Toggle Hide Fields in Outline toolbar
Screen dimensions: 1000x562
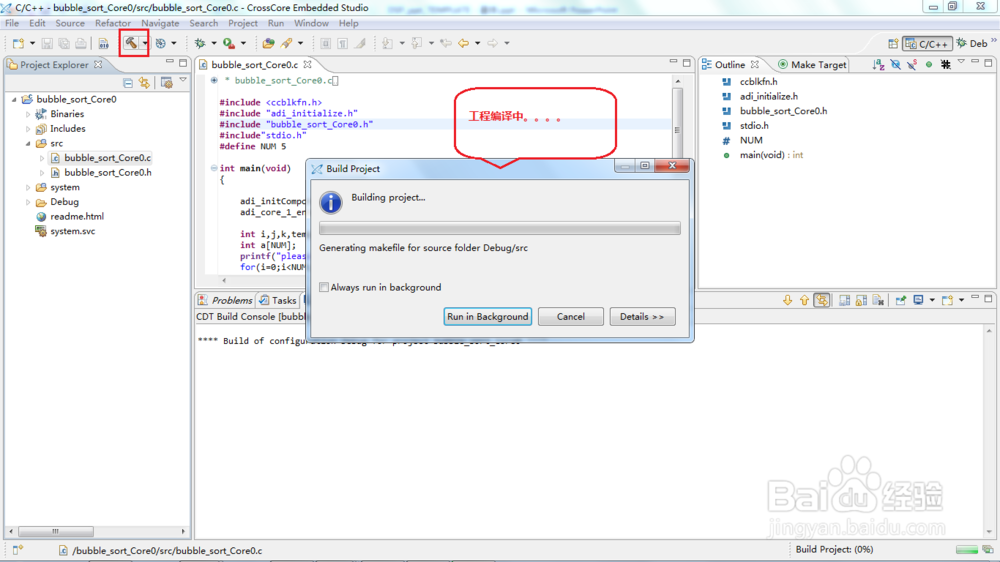(895, 64)
